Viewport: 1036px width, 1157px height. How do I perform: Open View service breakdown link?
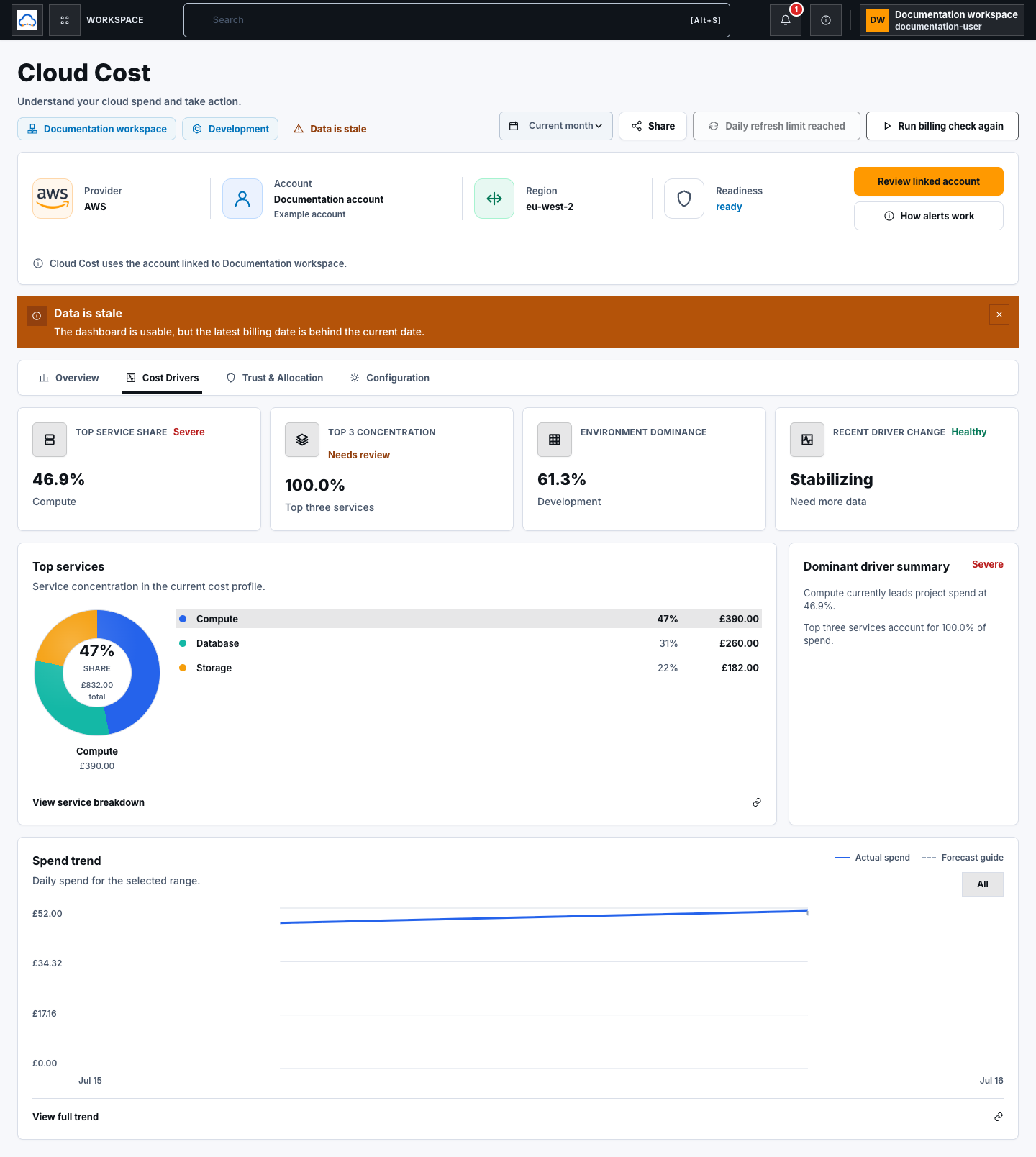pyautogui.click(x=88, y=802)
